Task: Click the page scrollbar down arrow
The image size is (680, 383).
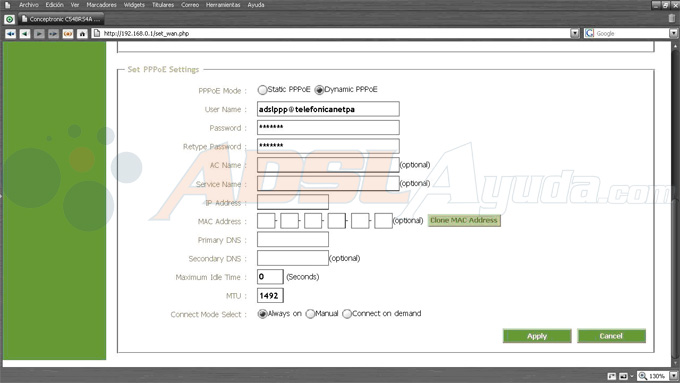Action: (x=675, y=363)
